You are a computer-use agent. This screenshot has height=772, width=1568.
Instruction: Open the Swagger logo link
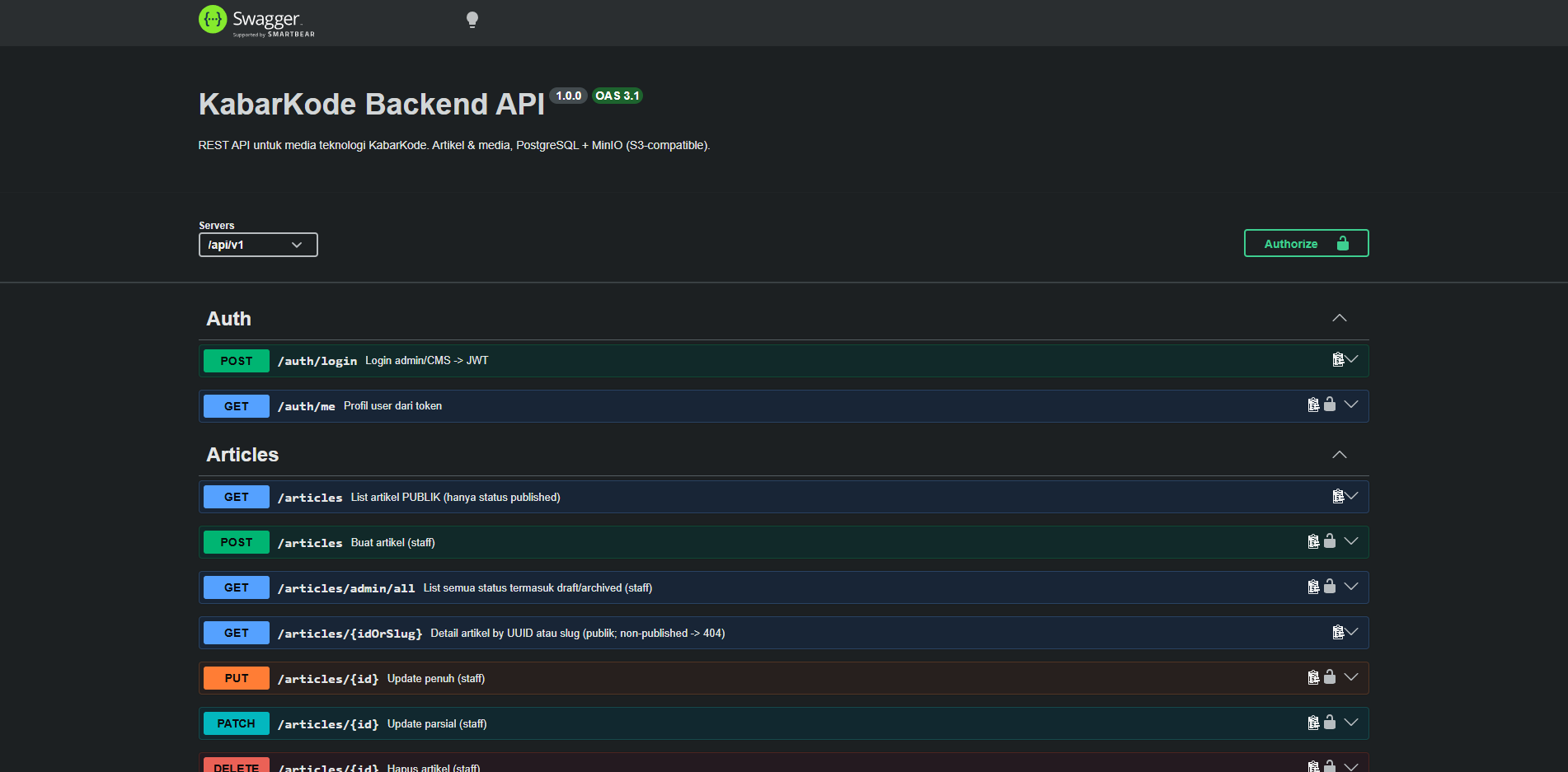[256, 21]
